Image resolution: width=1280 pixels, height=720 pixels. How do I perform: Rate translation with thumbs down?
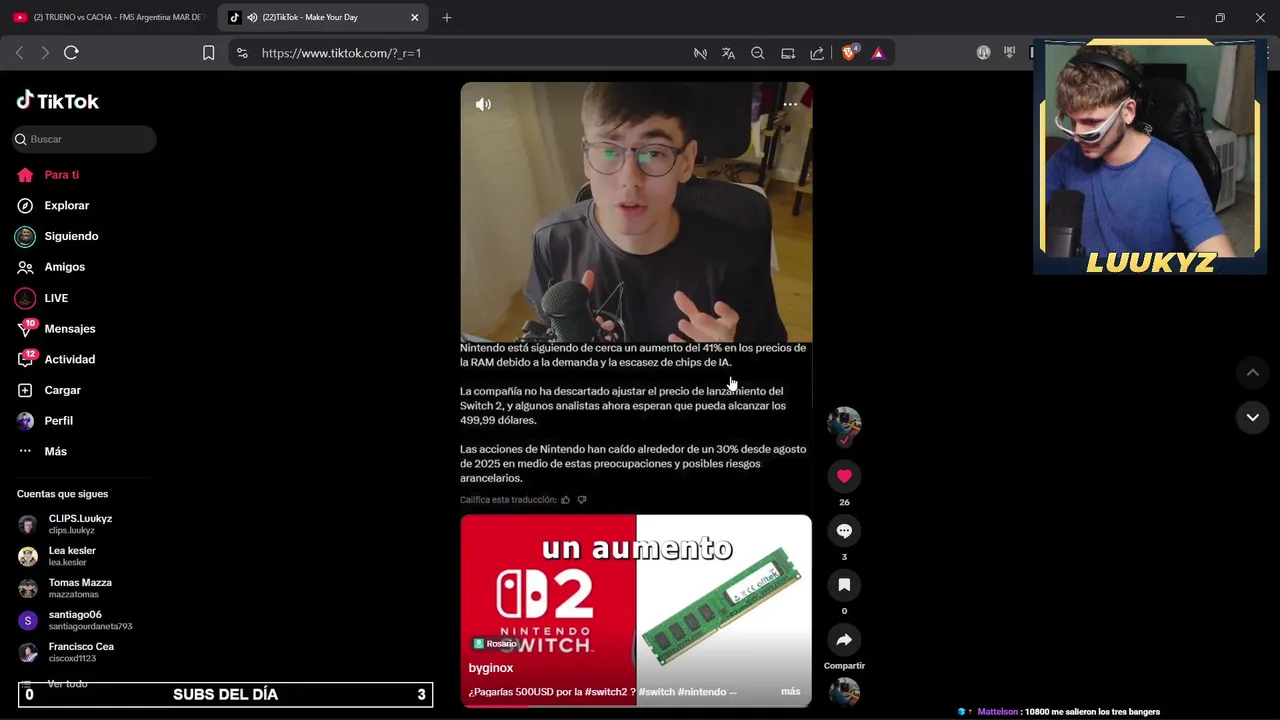[x=582, y=500]
